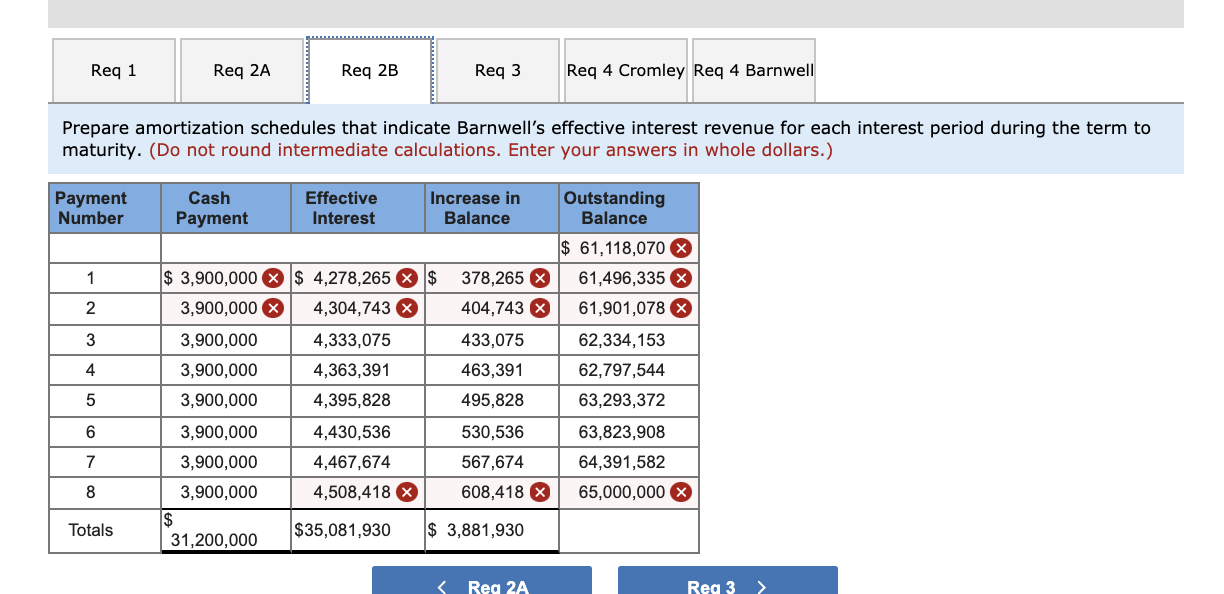
Task: Click the error icon next to 378,265 increase
Action: (x=538, y=278)
